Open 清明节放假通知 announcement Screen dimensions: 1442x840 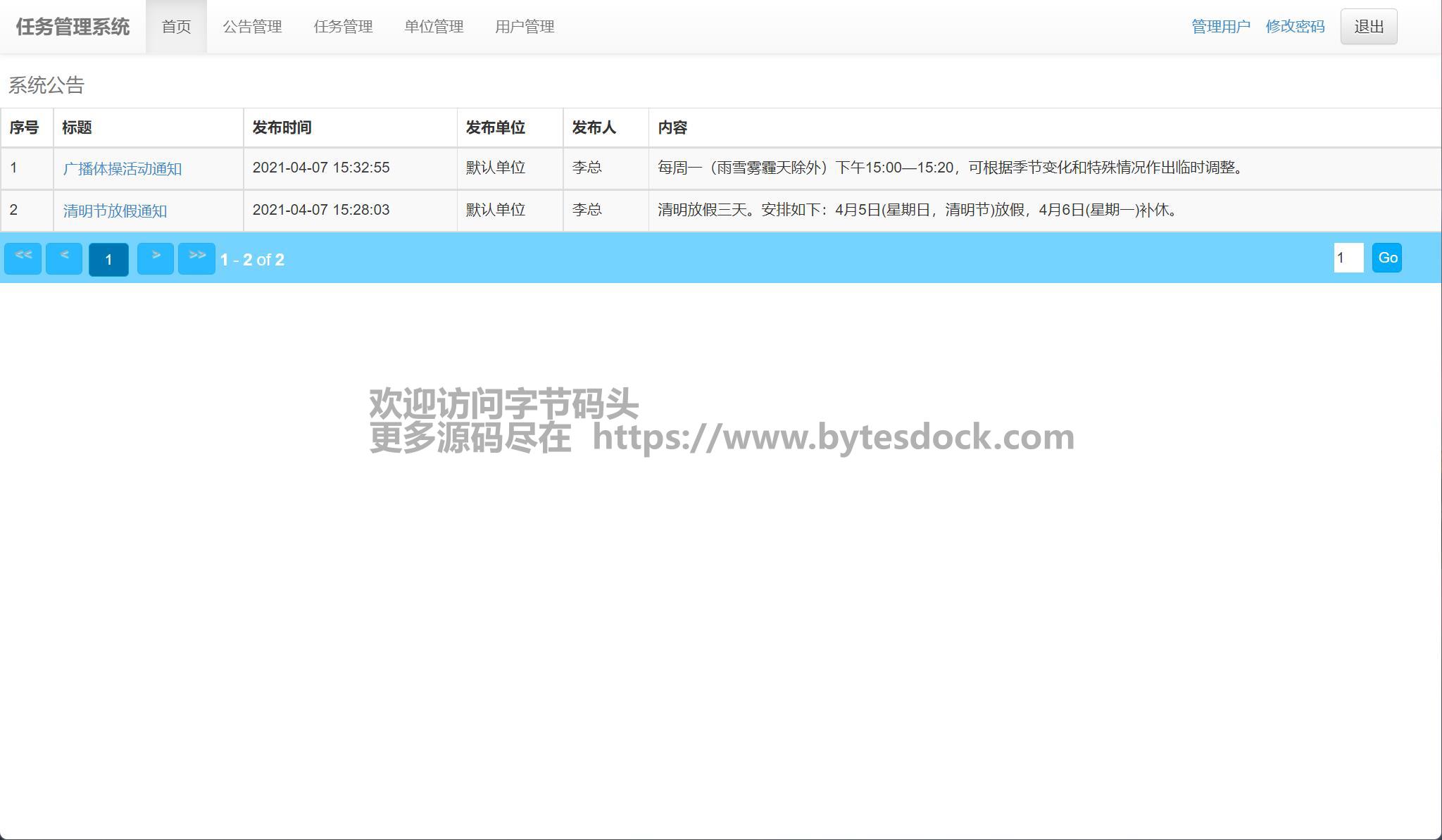pos(115,211)
